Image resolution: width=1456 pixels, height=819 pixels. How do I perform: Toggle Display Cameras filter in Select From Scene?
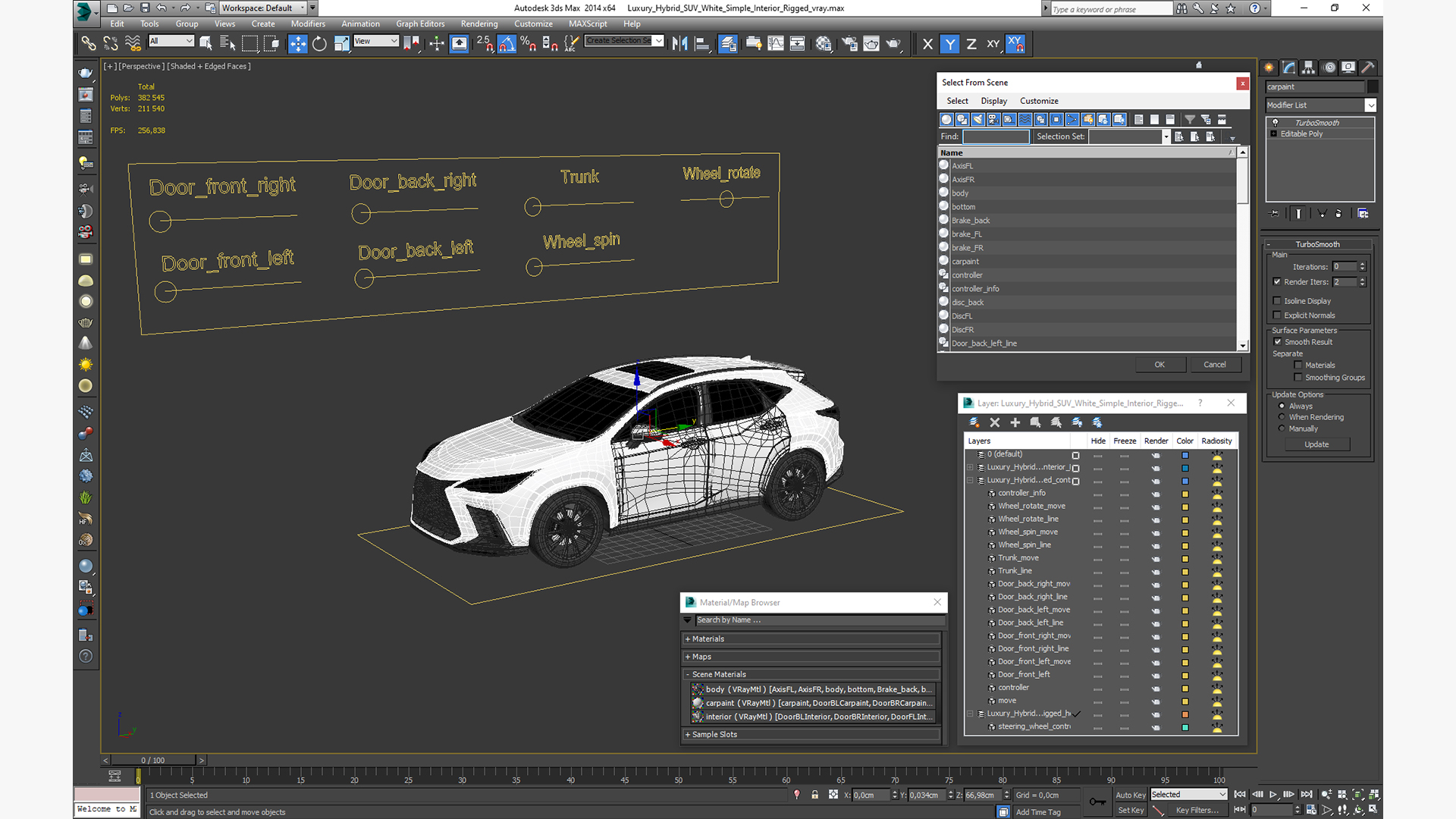tap(993, 119)
